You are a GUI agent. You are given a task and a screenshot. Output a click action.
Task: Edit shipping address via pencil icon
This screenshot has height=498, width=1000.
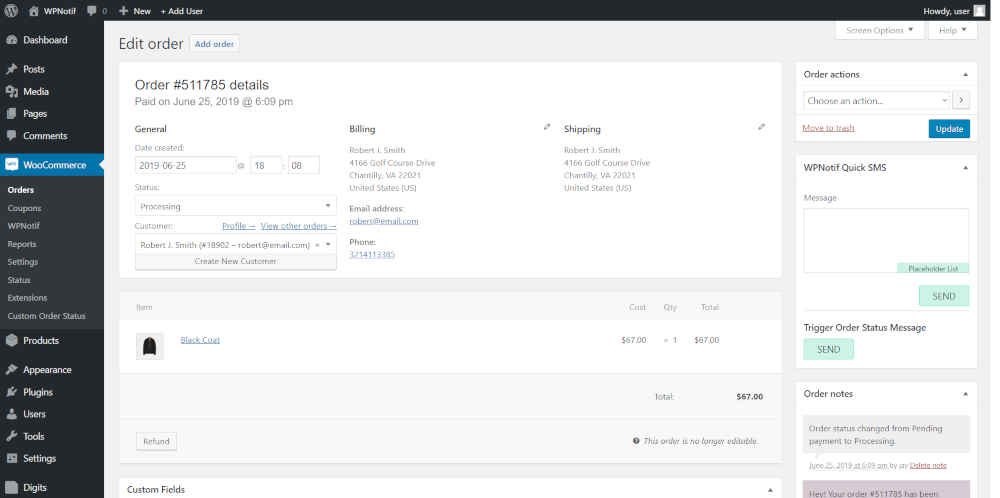pos(762,127)
